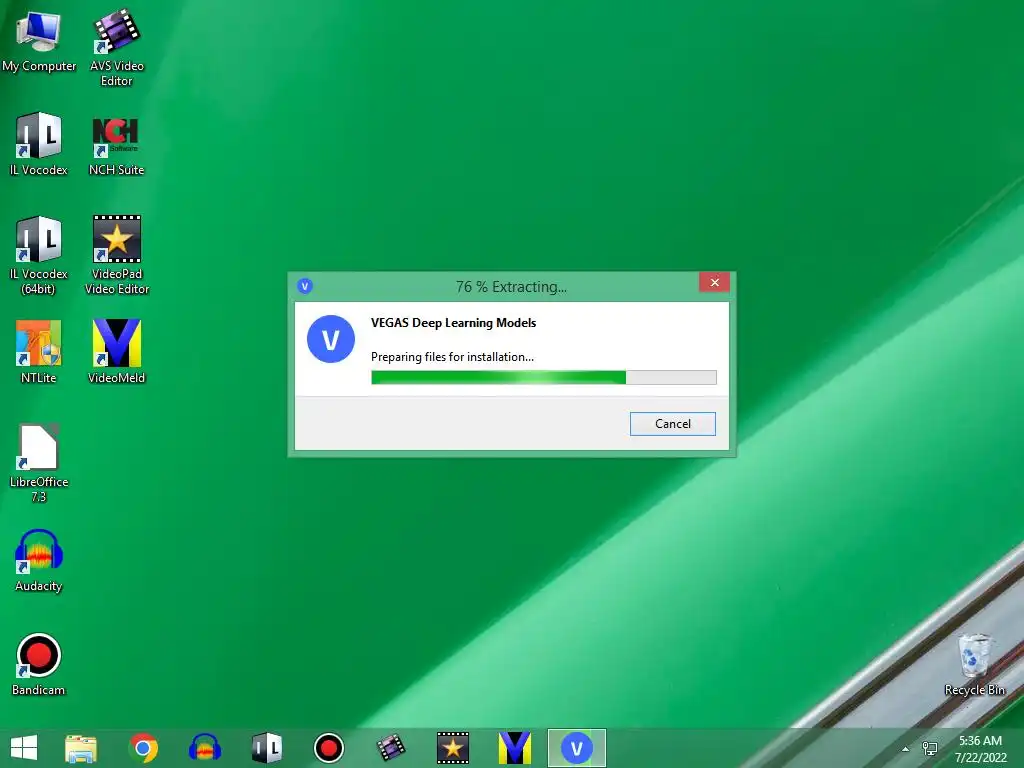Open the taskbar clock showing 5:36 AM
Image resolution: width=1024 pixels, height=768 pixels.
pyautogui.click(x=980, y=748)
